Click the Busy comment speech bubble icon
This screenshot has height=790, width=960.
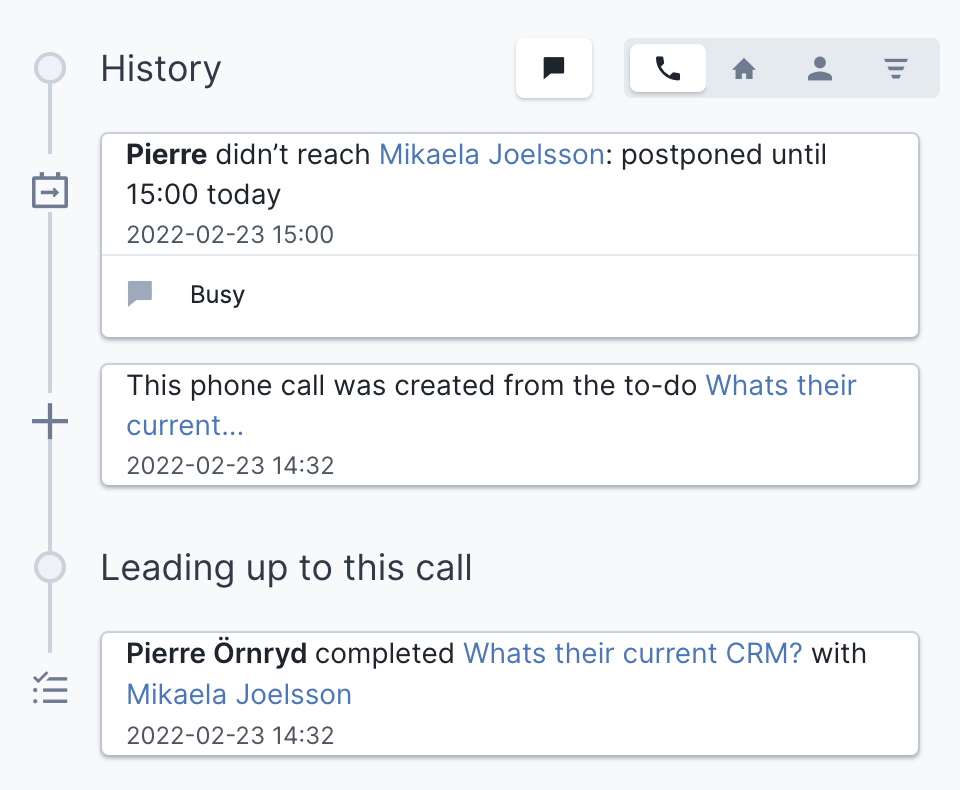(140, 294)
